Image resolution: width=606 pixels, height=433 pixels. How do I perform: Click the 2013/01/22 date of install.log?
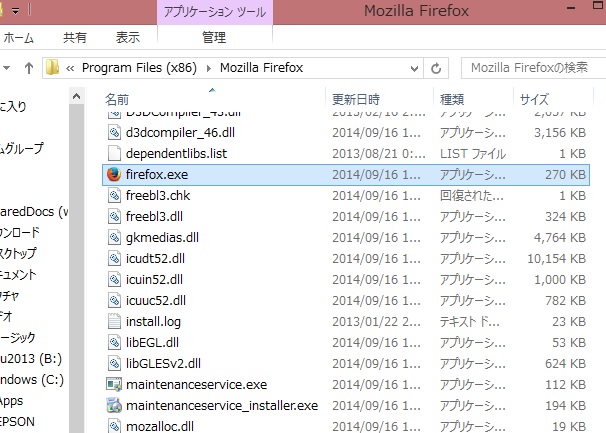pos(376,322)
